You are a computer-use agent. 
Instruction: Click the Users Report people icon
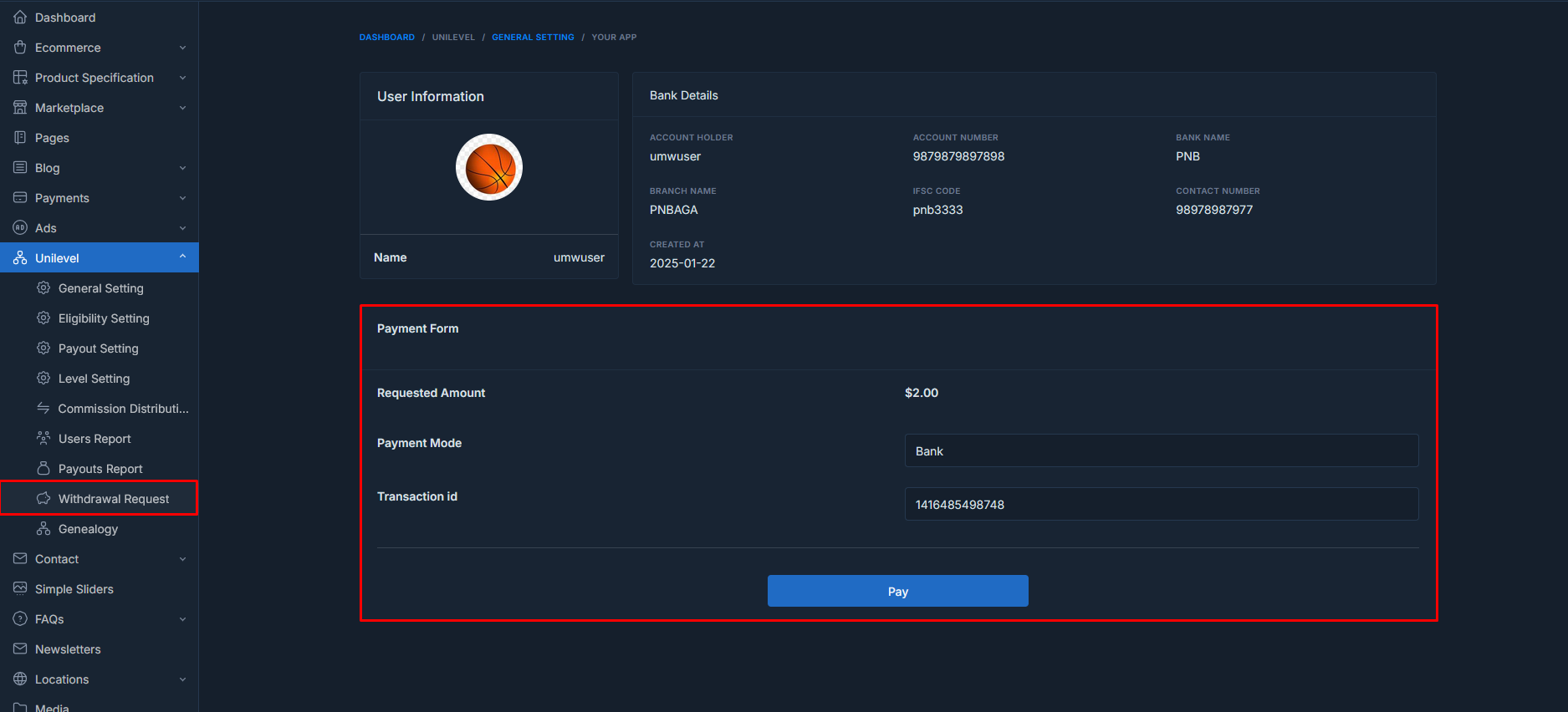coord(43,439)
